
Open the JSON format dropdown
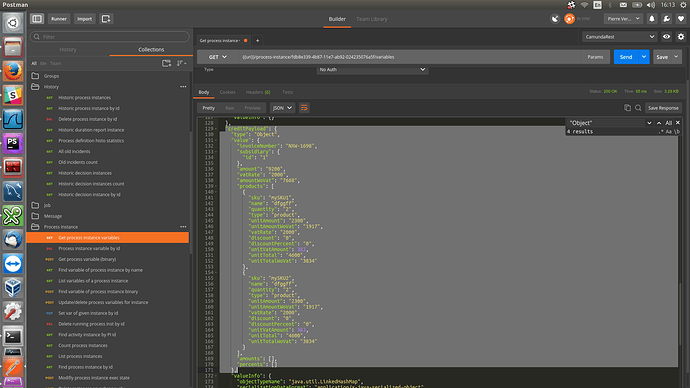[x=282, y=108]
